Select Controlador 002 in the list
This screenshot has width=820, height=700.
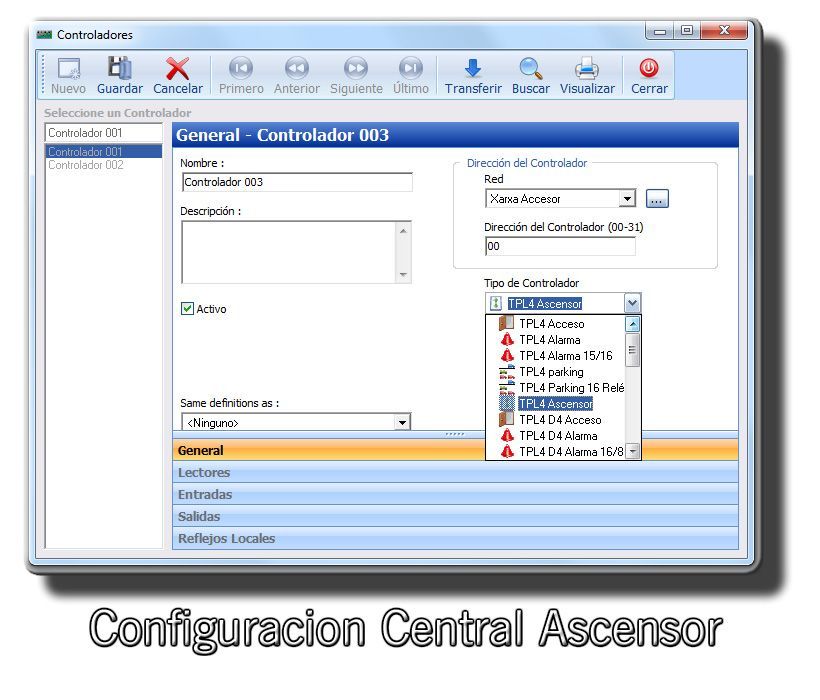104,165
